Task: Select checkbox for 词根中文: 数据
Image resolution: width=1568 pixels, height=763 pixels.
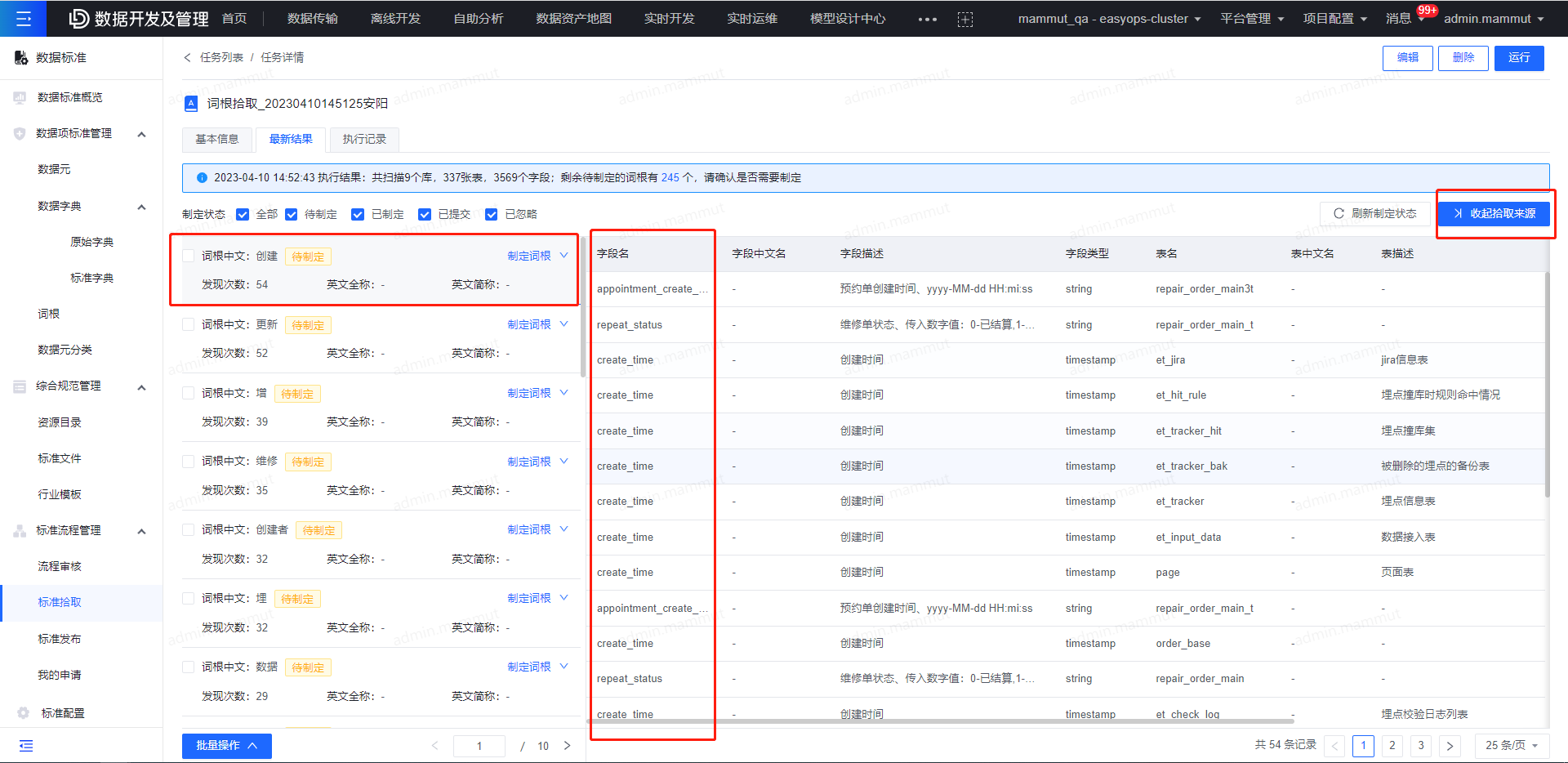Action: coord(189,667)
